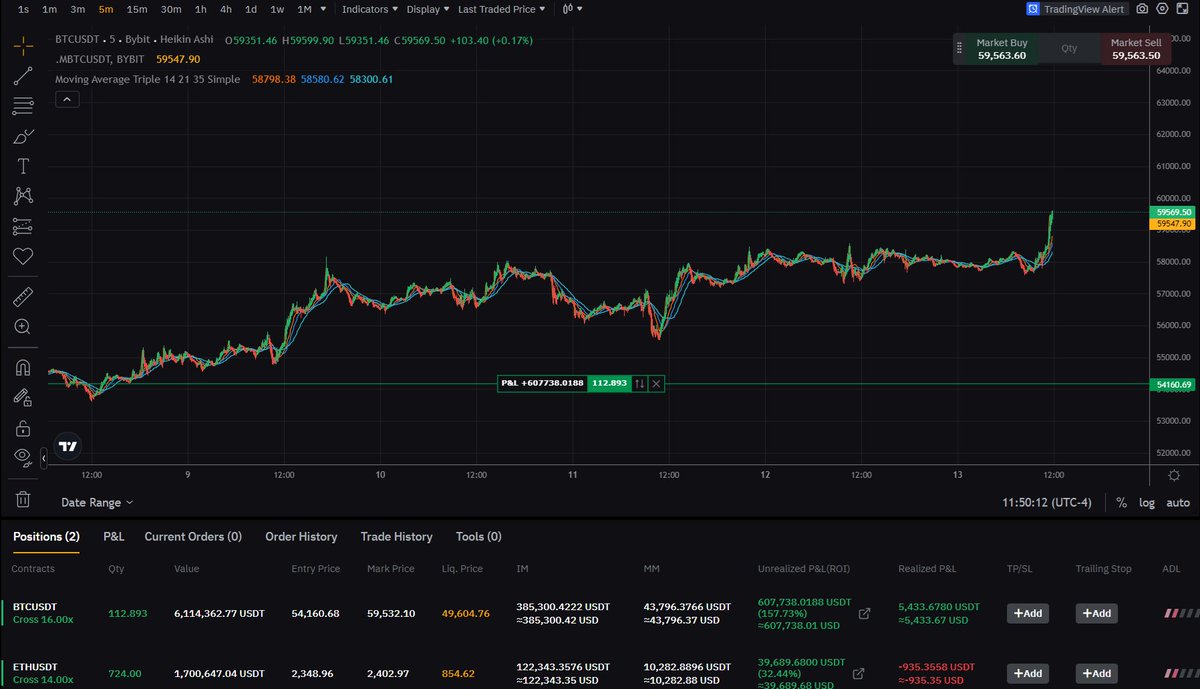Click the Market Buy button
The image size is (1200, 689).
point(1002,49)
